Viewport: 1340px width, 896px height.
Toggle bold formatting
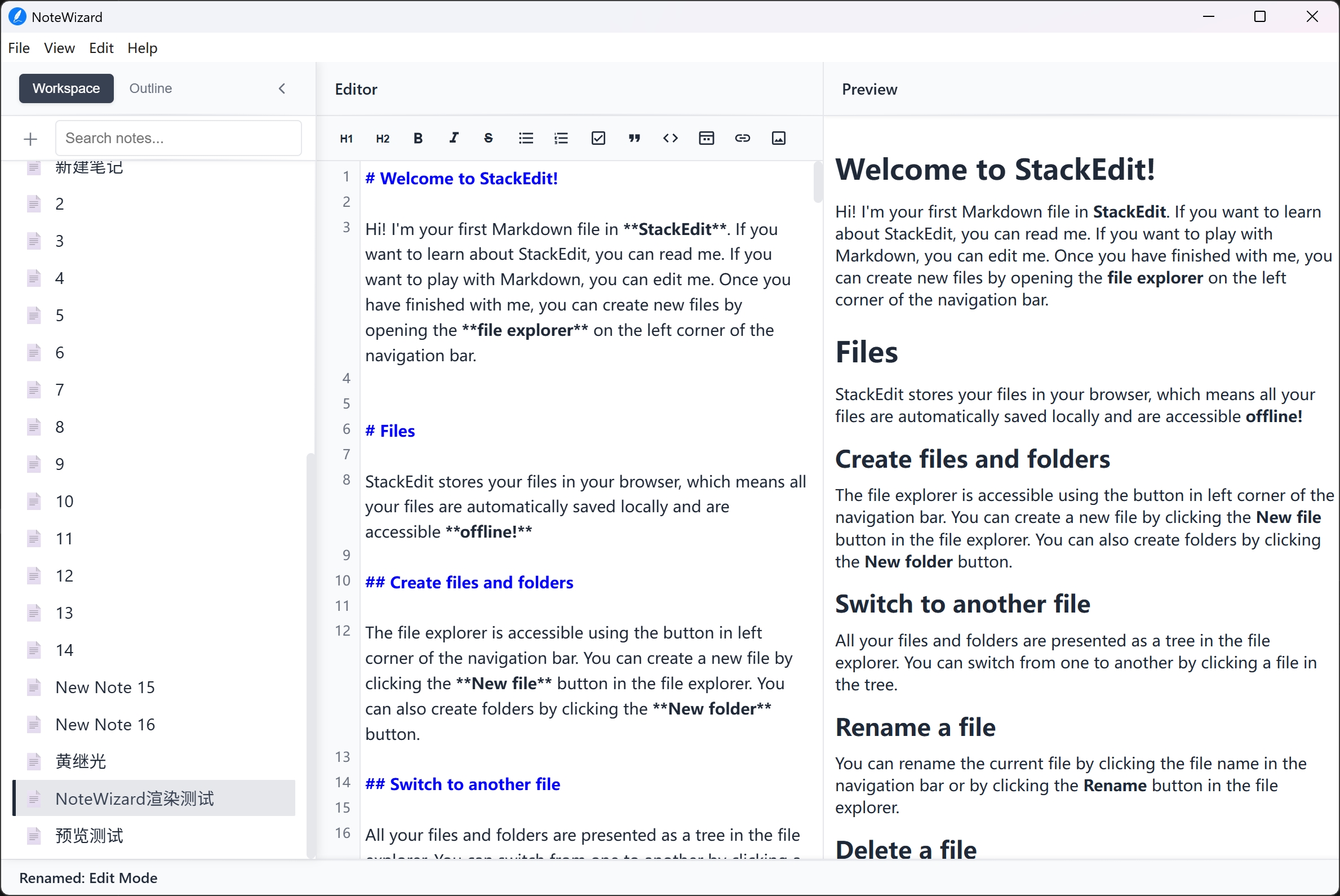[418, 138]
